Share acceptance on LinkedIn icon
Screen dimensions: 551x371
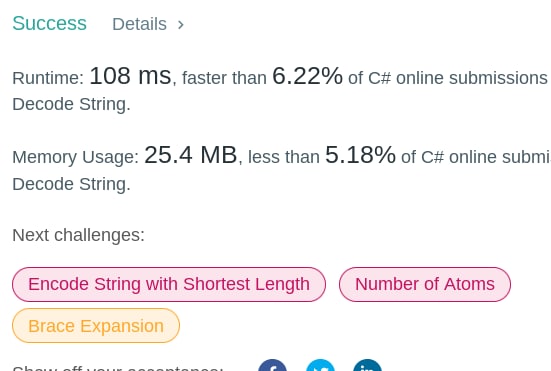pos(367,365)
